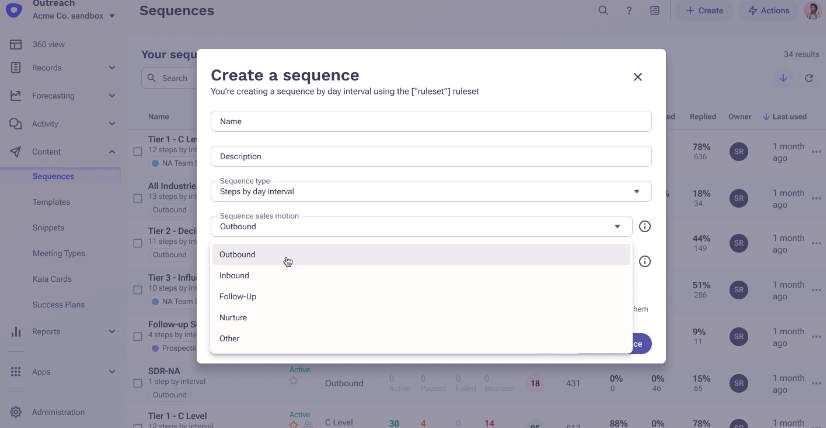Select Outbound from the dropdown list
This screenshot has width=826, height=428.
point(421,254)
